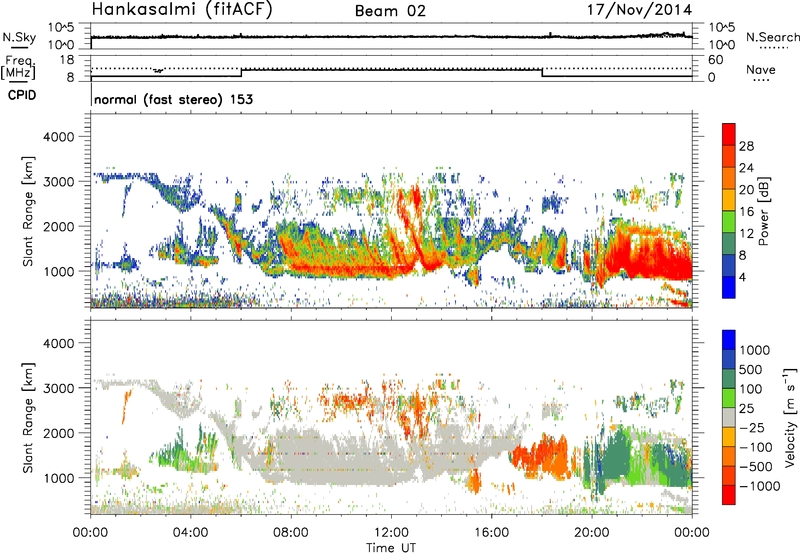This screenshot has height=554, width=800.
Task: Click the 60 tick on the Nave axis
Action: point(715,60)
